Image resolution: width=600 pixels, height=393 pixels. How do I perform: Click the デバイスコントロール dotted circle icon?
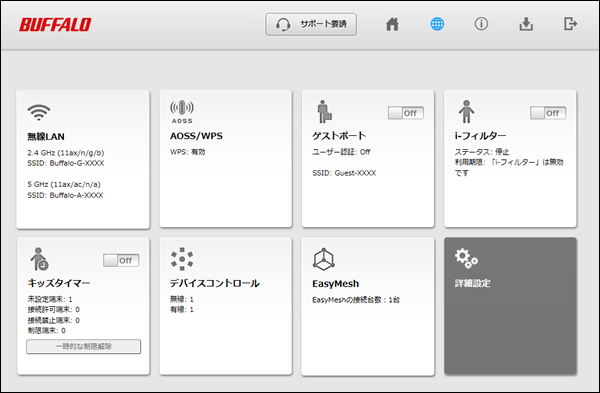(182, 259)
